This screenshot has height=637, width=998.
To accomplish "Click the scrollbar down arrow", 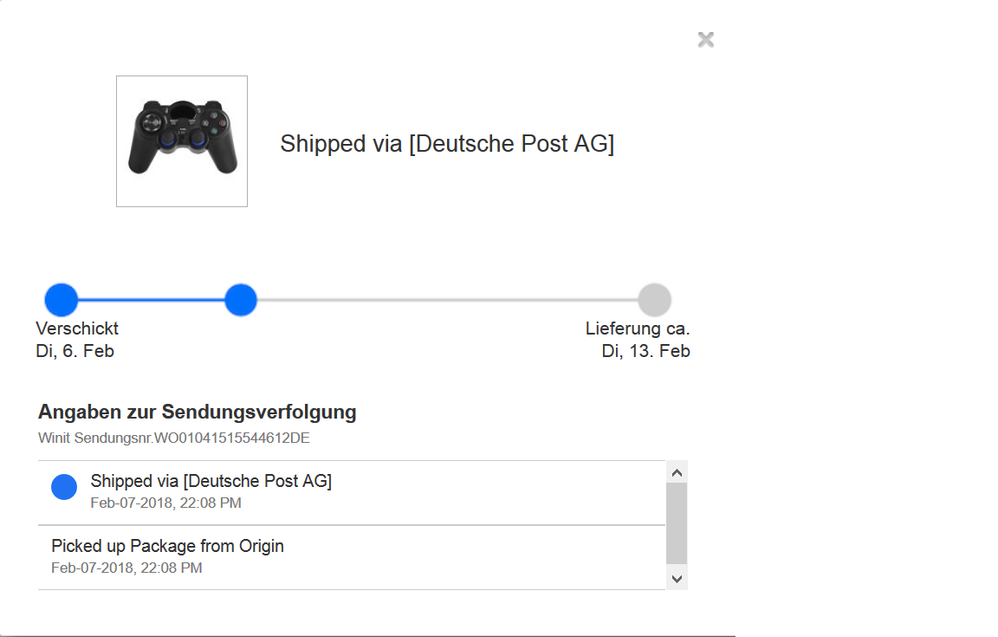I will click(x=676, y=578).
